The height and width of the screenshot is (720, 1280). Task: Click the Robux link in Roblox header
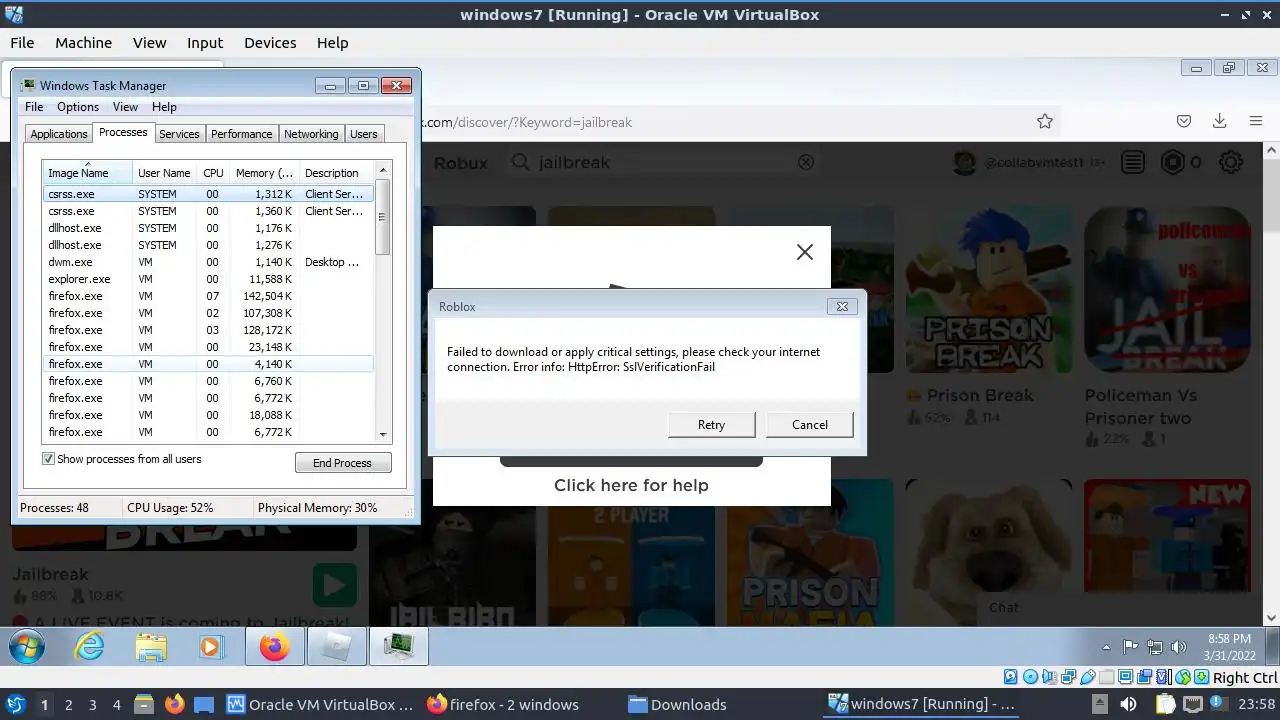tap(460, 162)
